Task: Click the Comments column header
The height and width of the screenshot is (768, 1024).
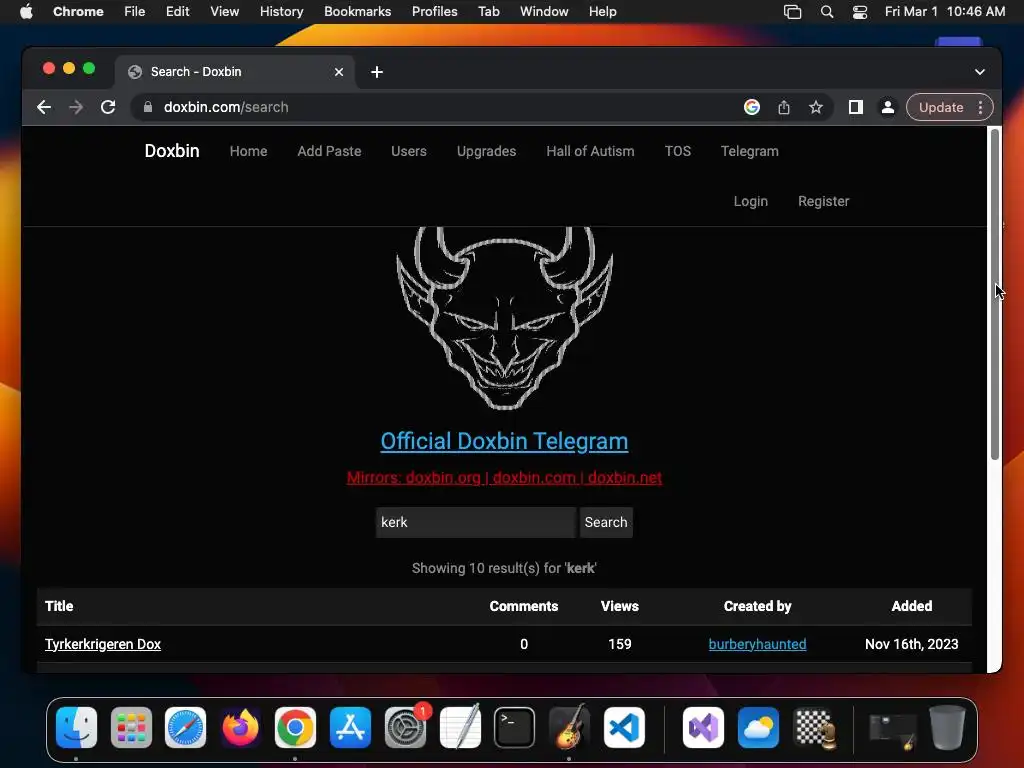Action: click(524, 606)
